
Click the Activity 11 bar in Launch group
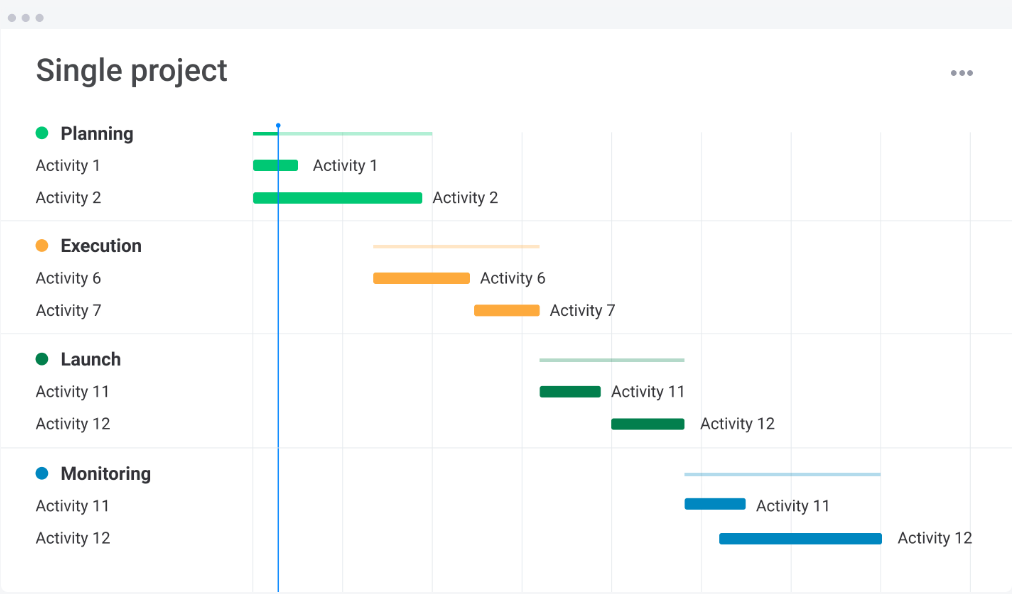pos(570,391)
